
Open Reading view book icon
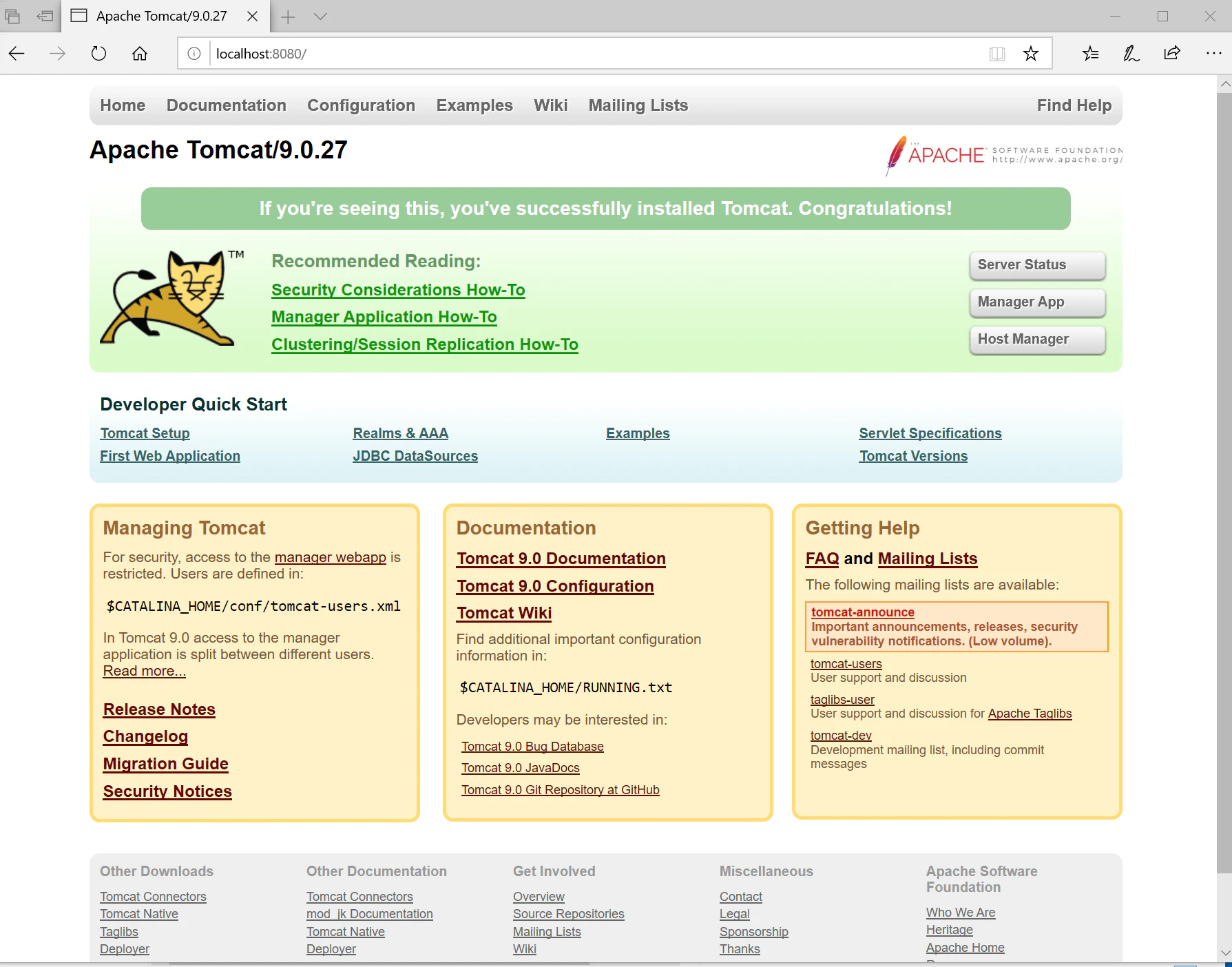(997, 54)
